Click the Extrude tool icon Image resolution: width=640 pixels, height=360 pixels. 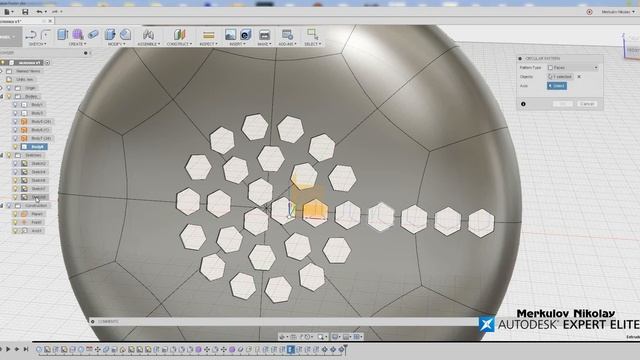coord(62,34)
